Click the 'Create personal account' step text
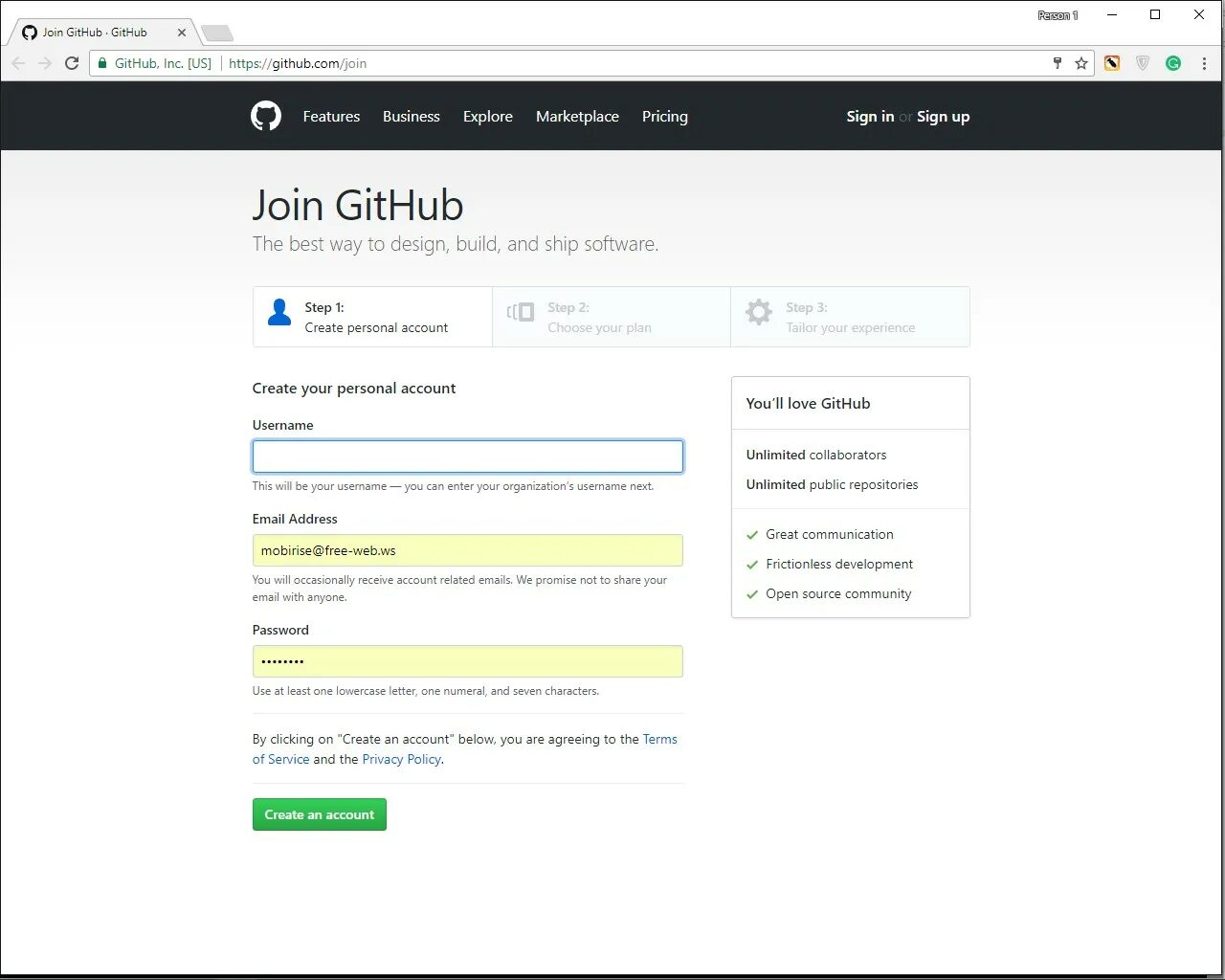 (376, 327)
